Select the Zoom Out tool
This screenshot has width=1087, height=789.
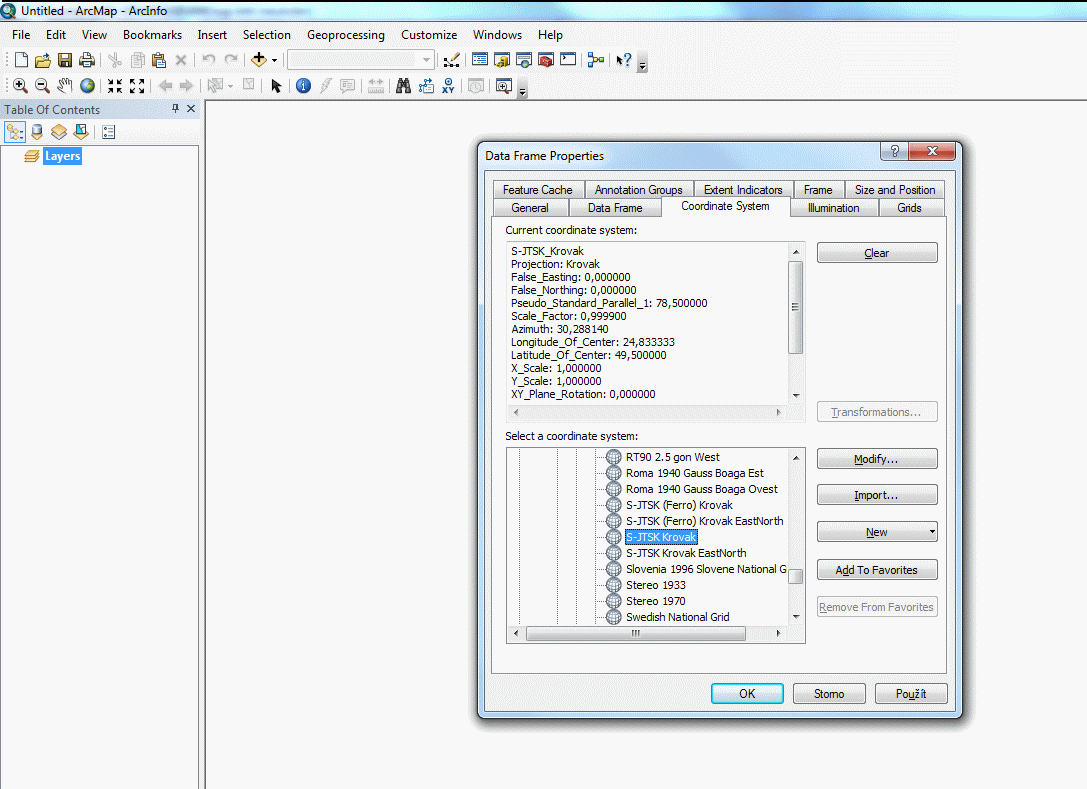coord(42,86)
